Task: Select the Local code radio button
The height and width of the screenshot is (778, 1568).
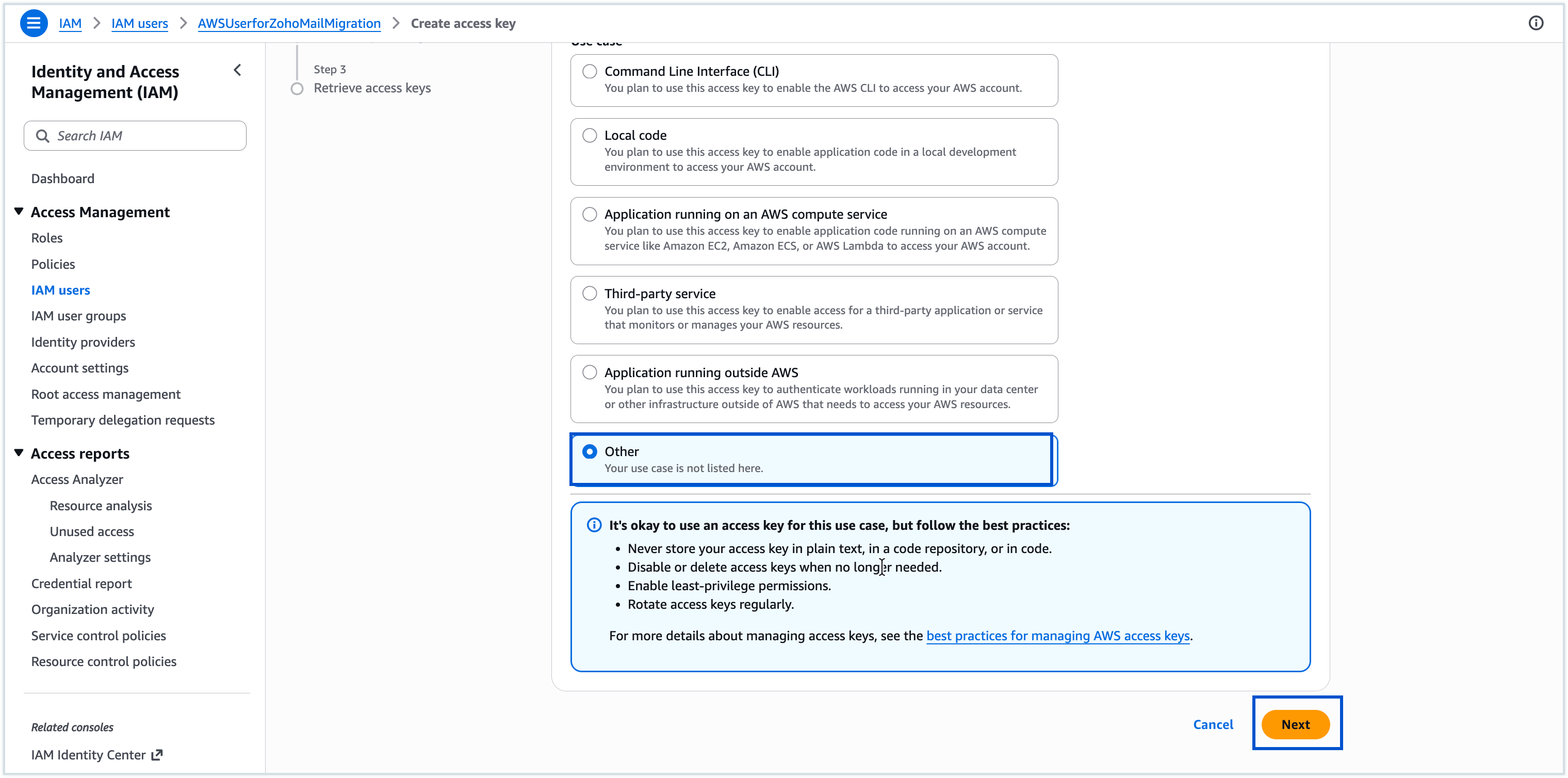Action: click(589, 135)
